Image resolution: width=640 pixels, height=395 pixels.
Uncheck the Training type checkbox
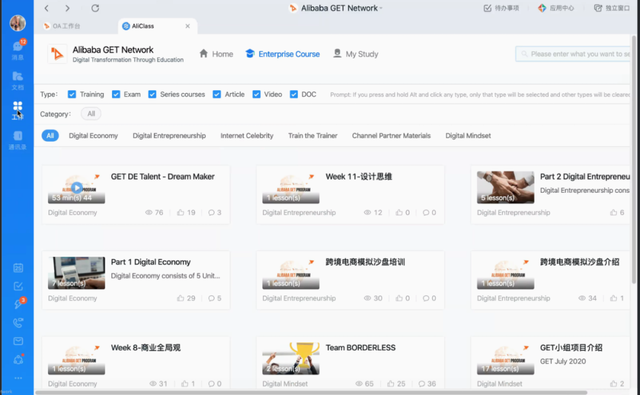72,94
